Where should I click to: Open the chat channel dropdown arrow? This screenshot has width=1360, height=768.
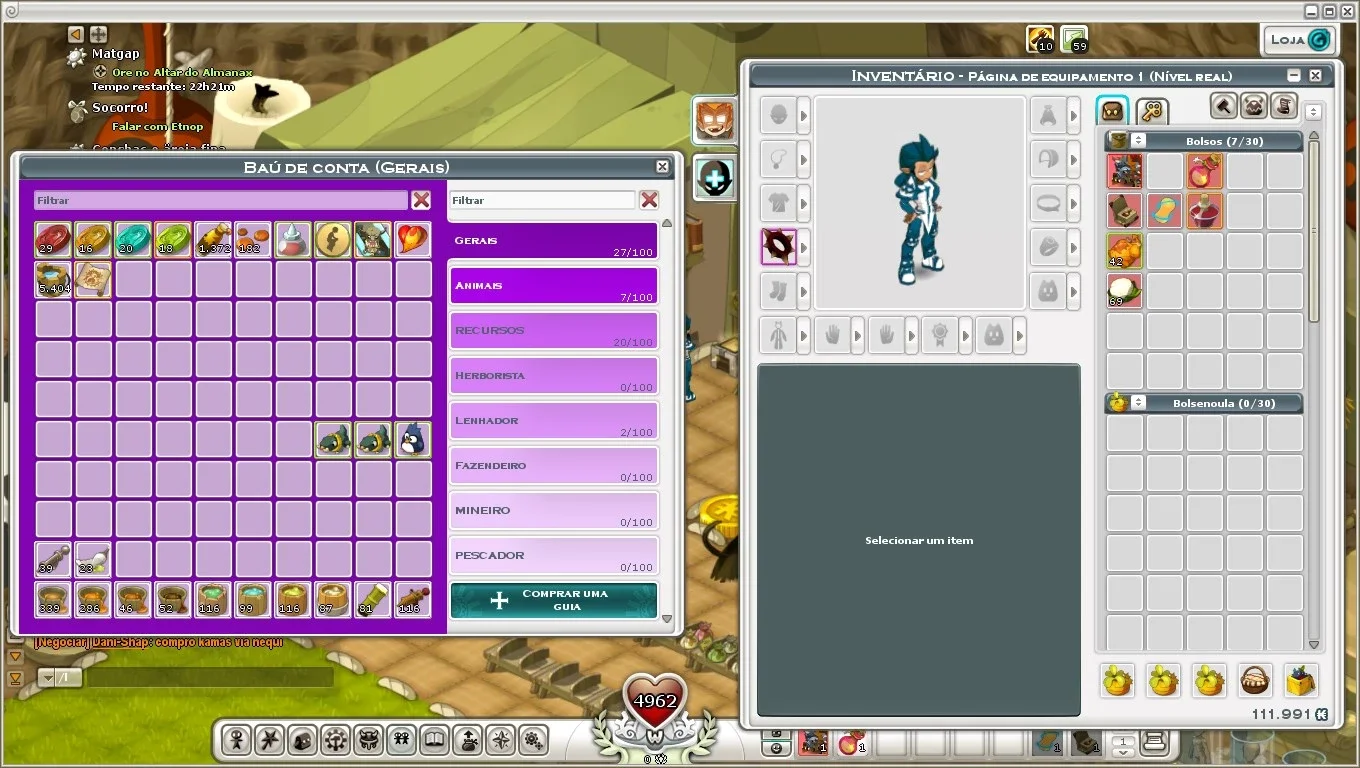tap(47, 678)
